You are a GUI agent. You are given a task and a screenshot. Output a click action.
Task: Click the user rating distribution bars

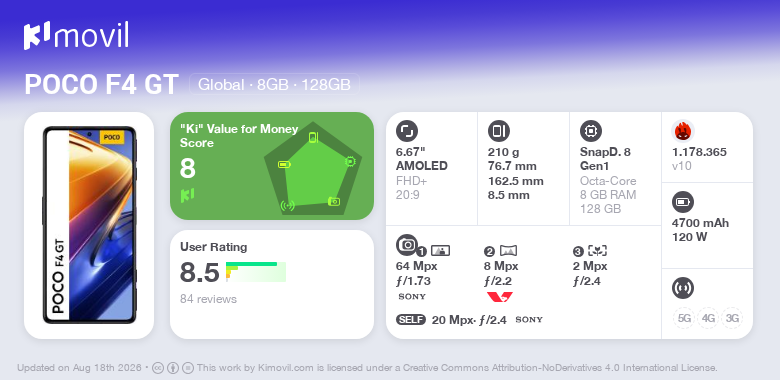256,272
